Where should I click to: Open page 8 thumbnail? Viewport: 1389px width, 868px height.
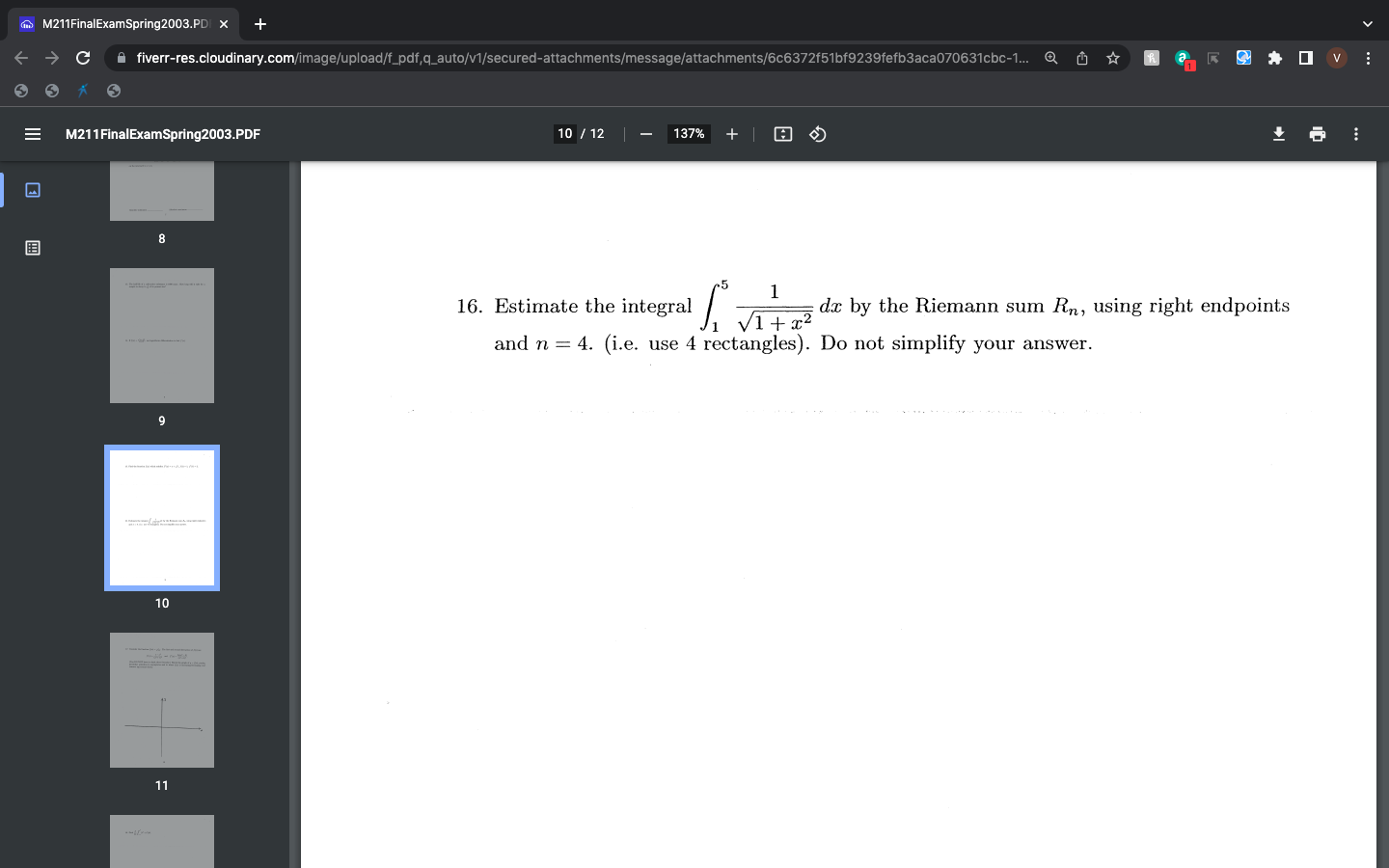coord(162,191)
